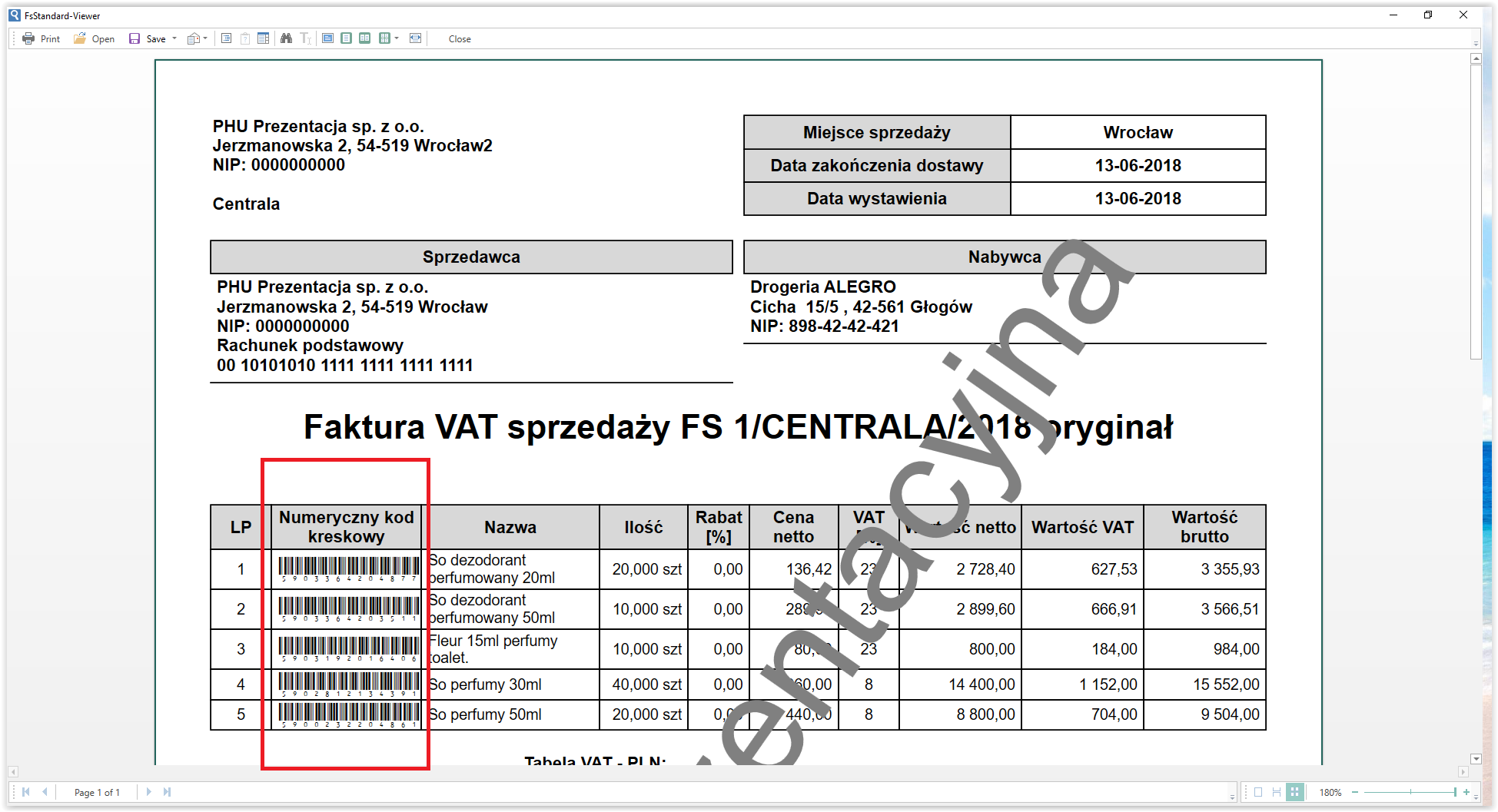Click the invoice title 'Faktura VAT sprzedaży'
Image resolution: width=1498 pixels, height=812 pixels.
(x=487, y=427)
